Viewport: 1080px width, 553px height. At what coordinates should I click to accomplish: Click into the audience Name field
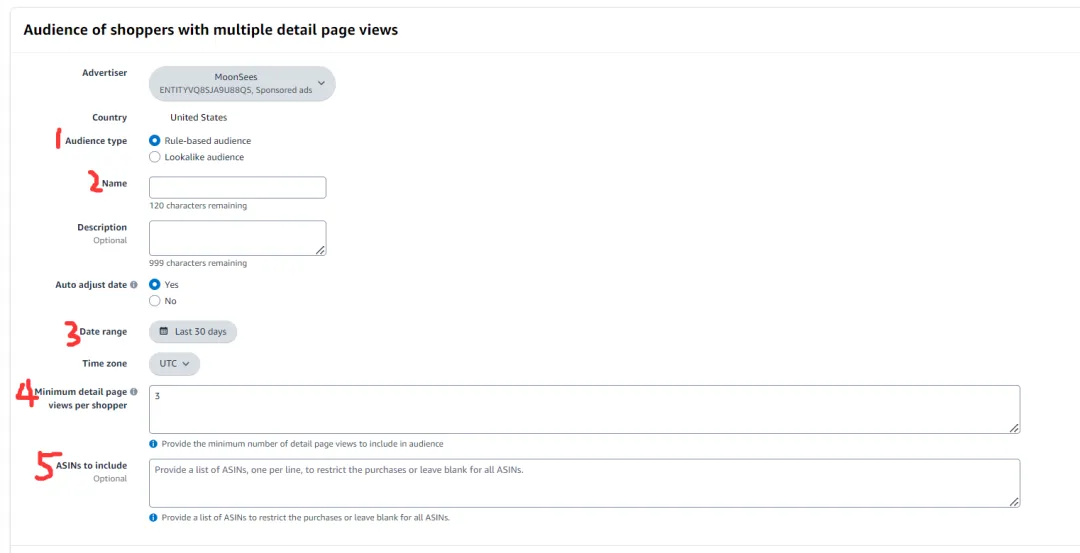237,188
